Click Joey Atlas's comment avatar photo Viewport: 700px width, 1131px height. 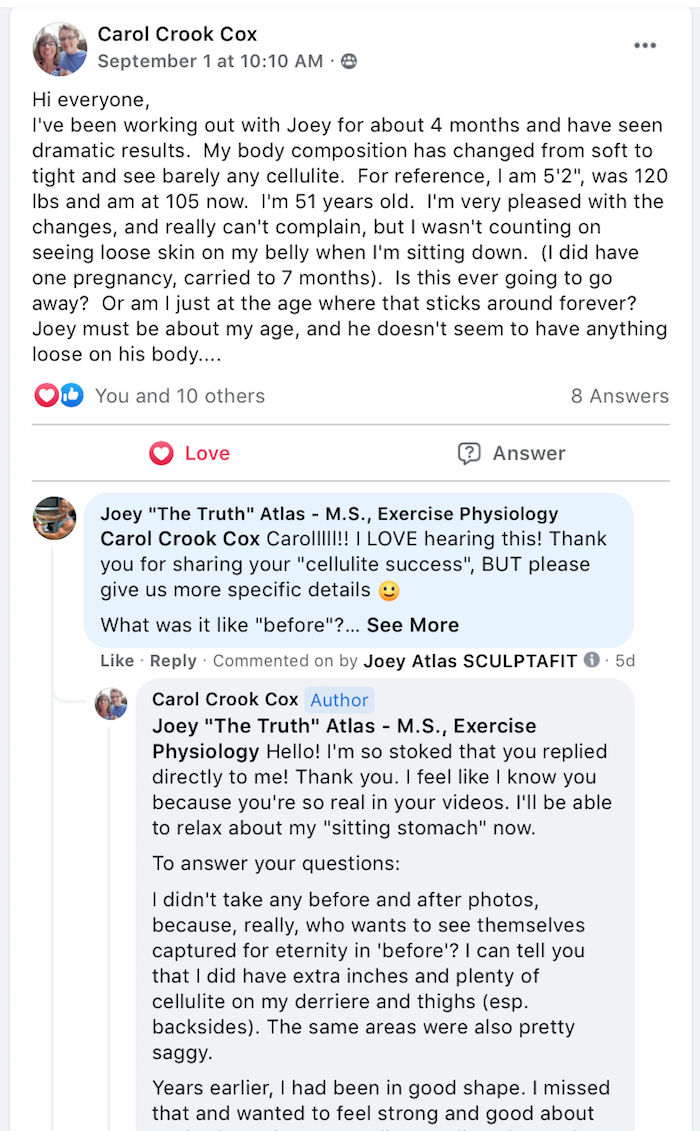click(x=54, y=518)
